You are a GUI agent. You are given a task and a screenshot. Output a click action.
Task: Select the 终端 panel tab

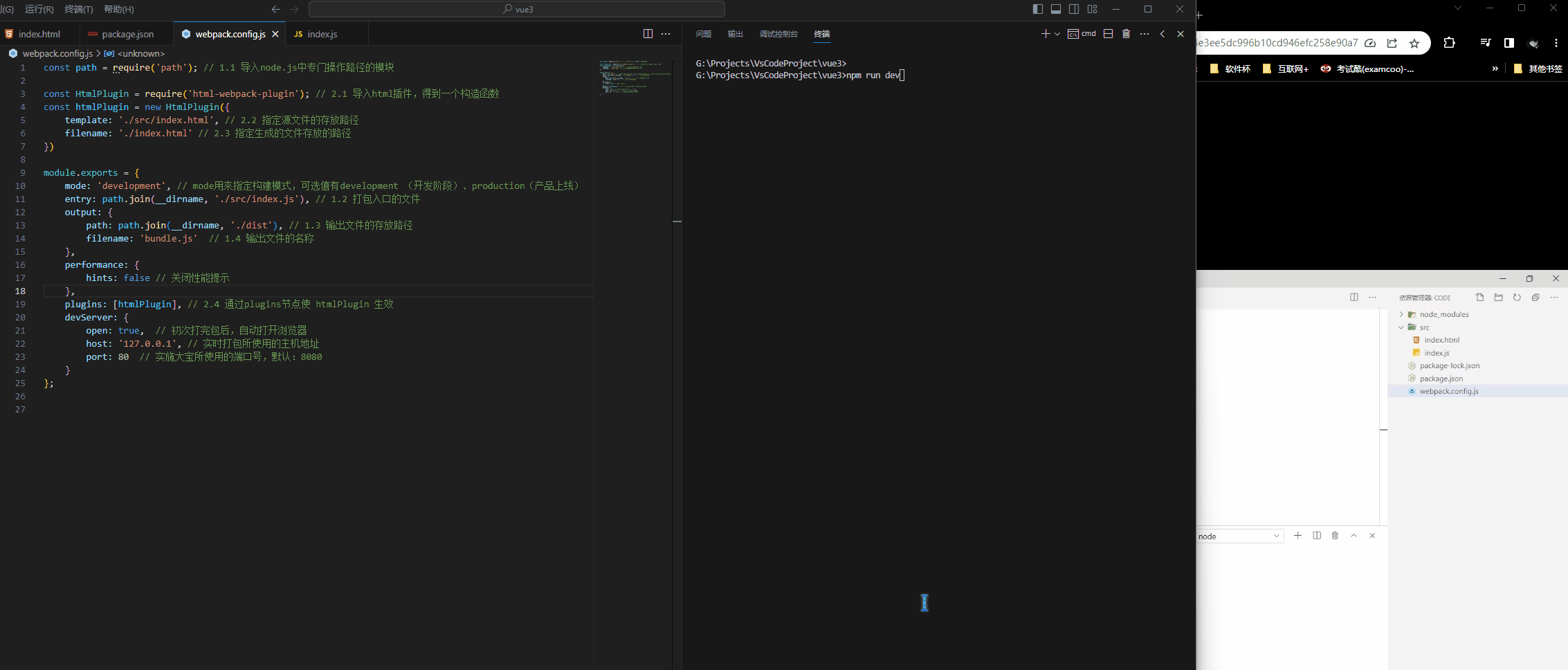[822, 34]
